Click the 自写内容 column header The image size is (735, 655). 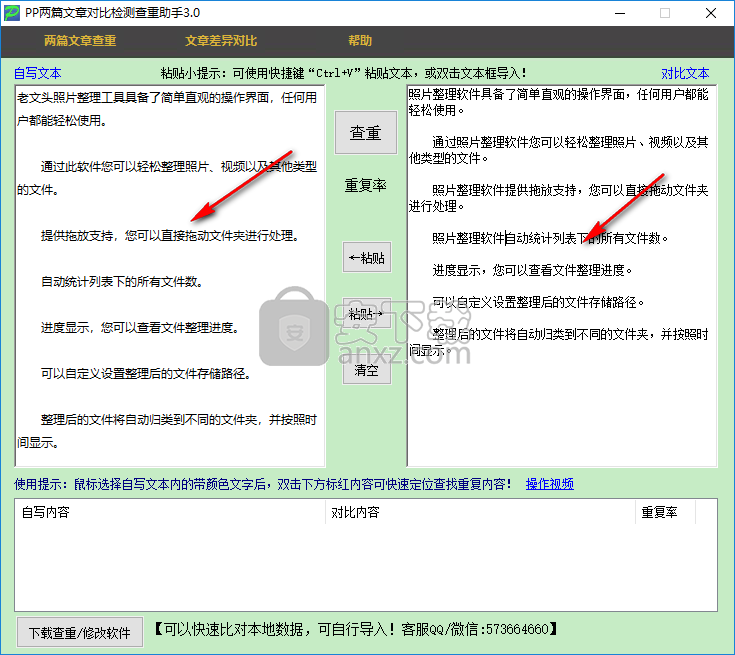pyautogui.click(x=170, y=512)
